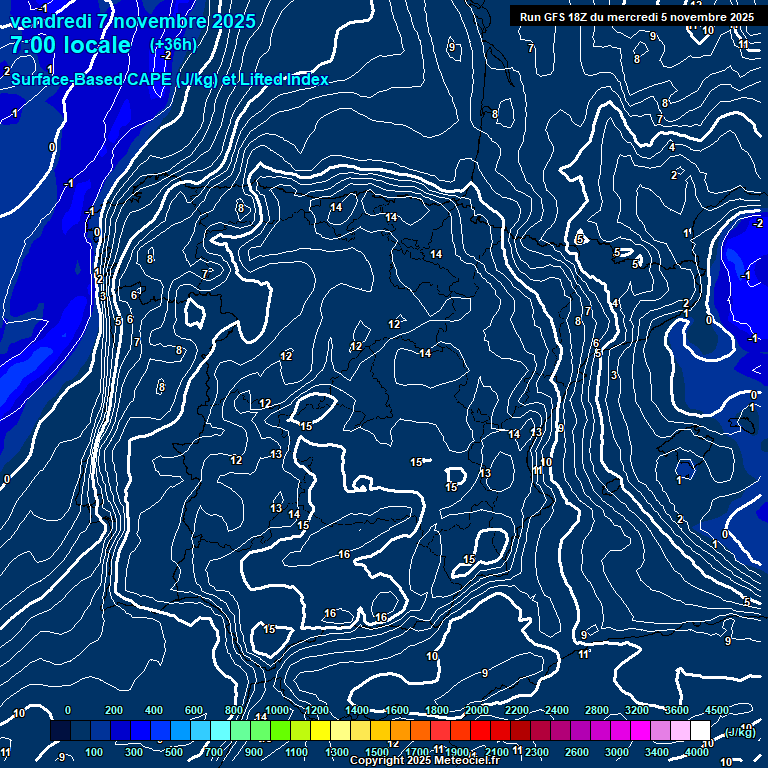This screenshot has width=768, height=768.
Task: Click the '1000' legend label
Action: [277, 710]
